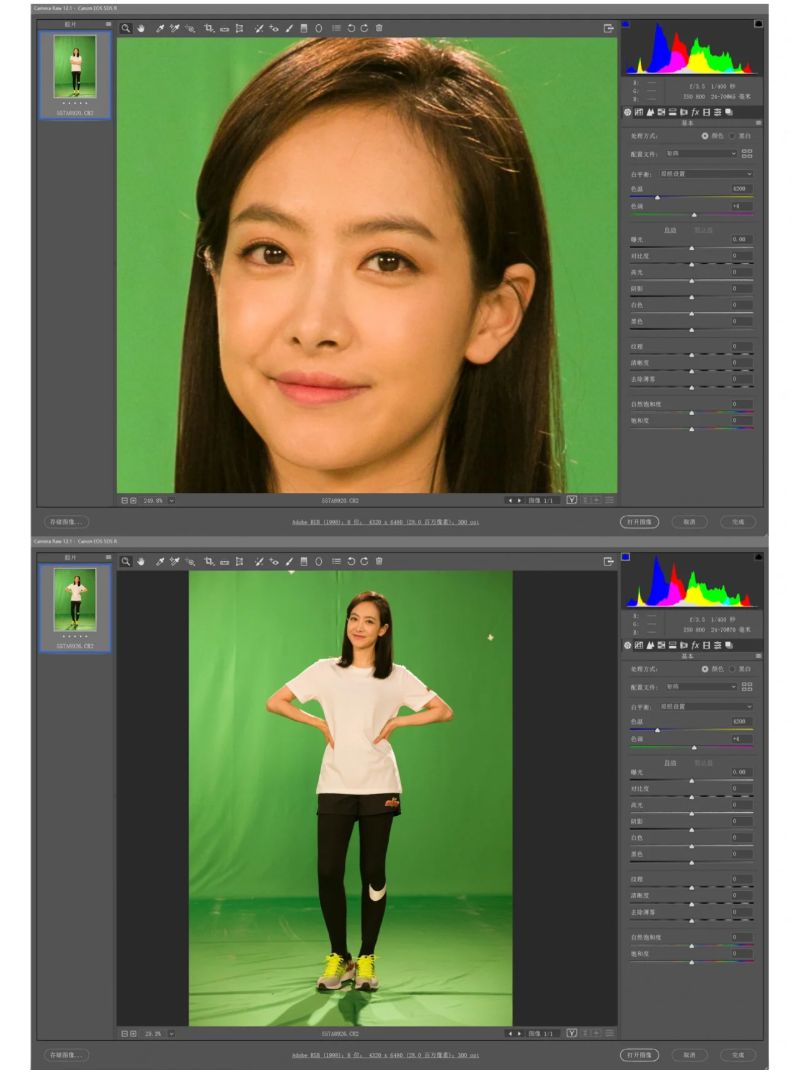The width and height of the screenshot is (800, 1078).
Task: Pick the Hand tool in the full-body photo window
Action: (x=141, y=561)
